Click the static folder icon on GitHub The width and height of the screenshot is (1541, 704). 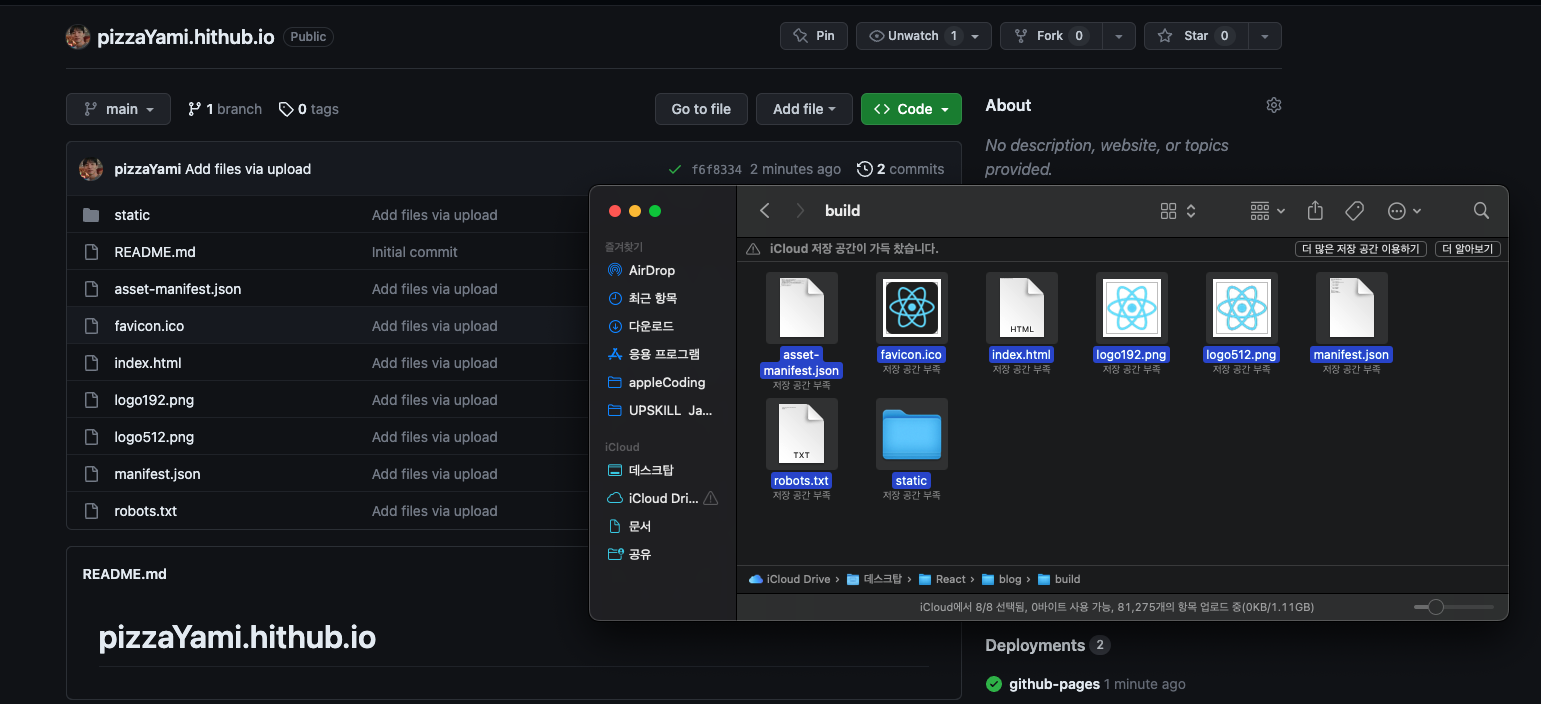tap(91, 215)
